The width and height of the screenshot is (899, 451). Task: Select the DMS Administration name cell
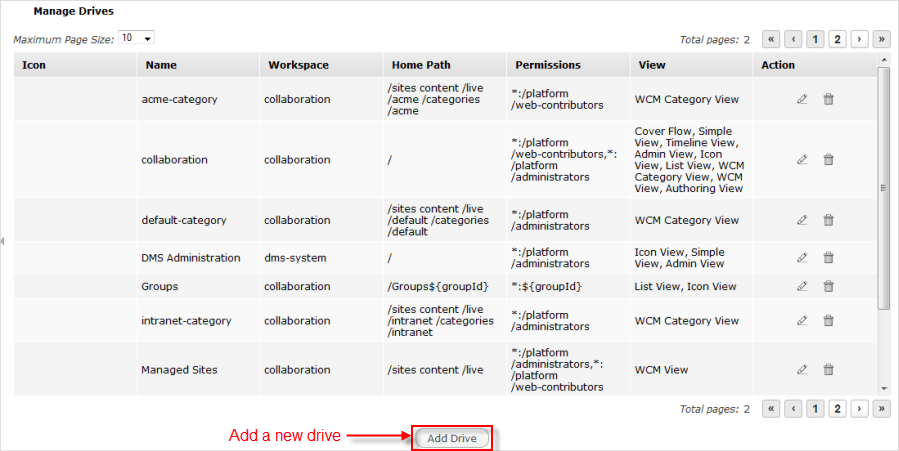coord(198,258)
